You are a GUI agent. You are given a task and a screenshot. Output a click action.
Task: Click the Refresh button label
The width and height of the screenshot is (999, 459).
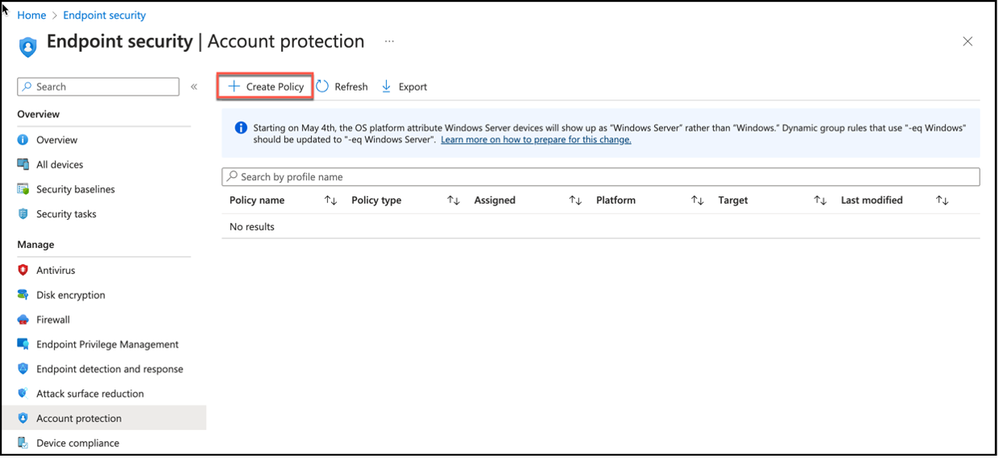[x=351, y=87]
